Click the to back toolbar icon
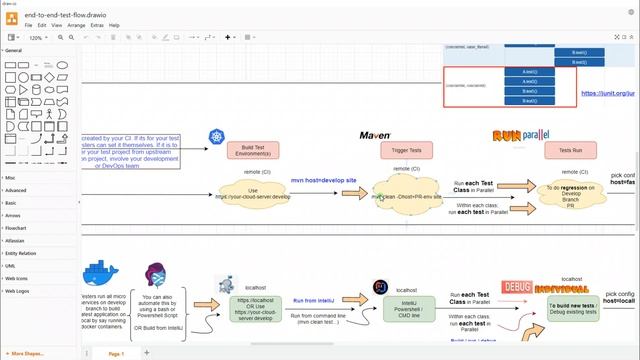 click(x=139, y=37)
